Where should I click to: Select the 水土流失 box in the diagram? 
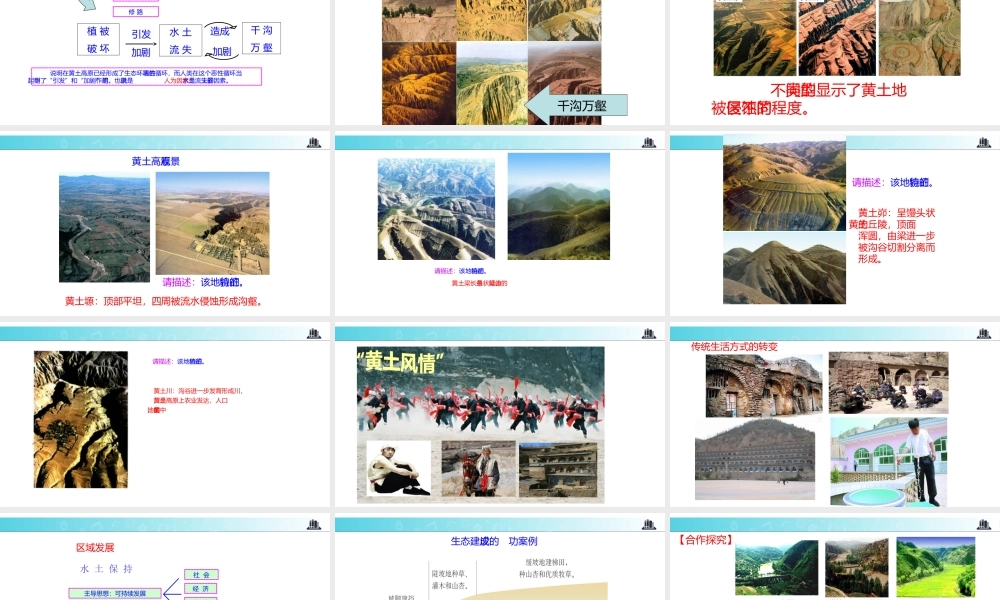tap(180, 40)
